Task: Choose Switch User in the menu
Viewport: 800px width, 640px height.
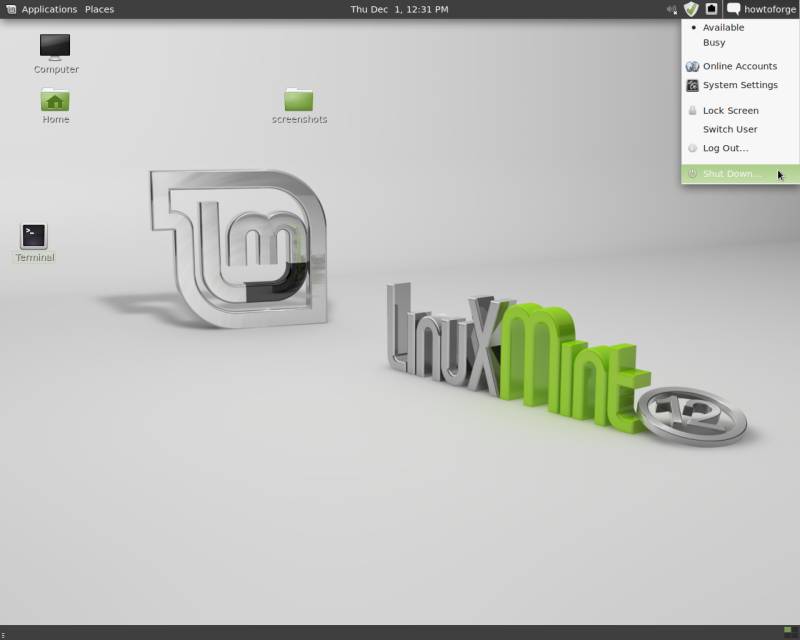Action: coord(740,129)
